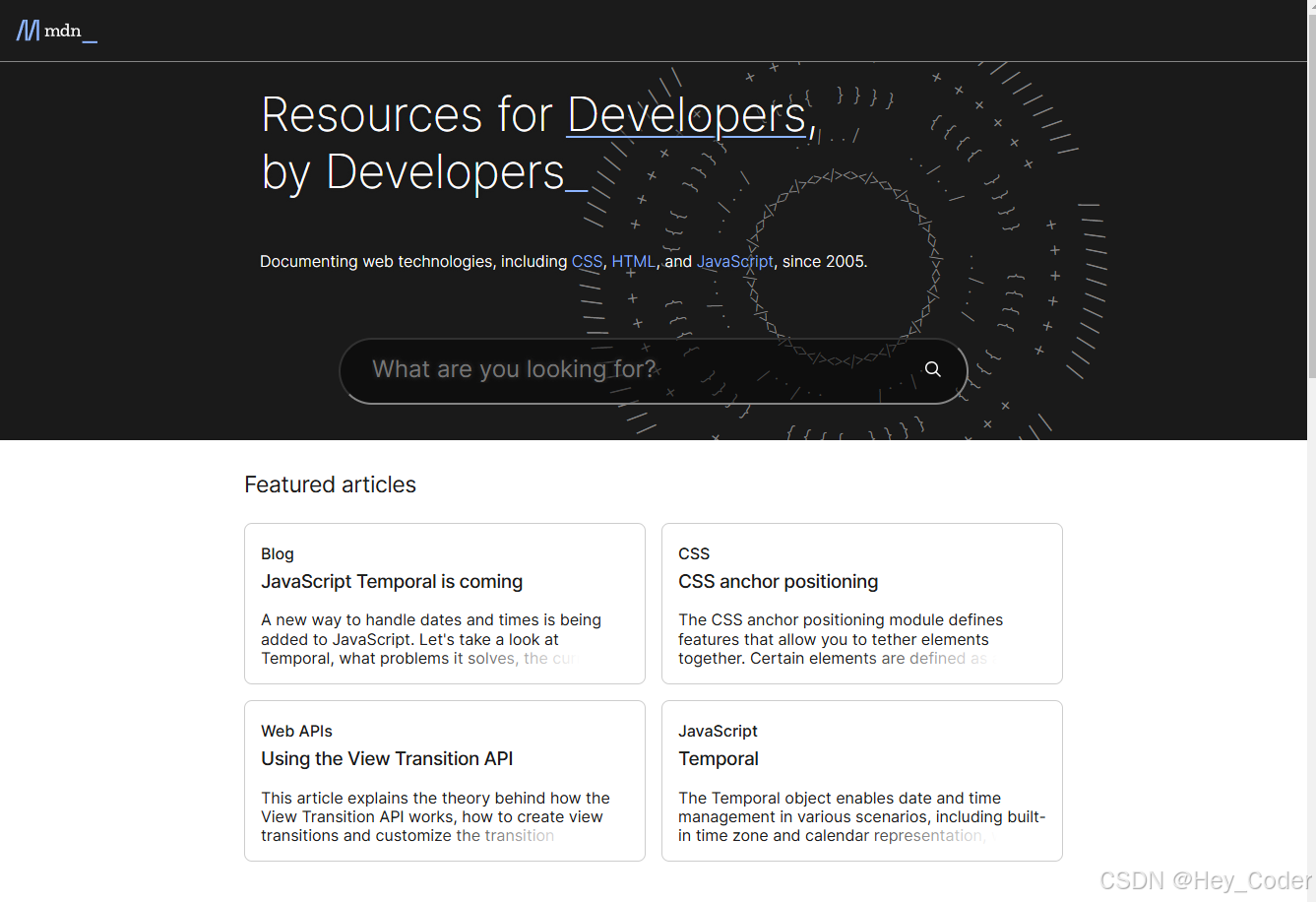Open "CSS anchor positioning" article
Screen dimensions: 1316x902
click(x=778, y=582)
